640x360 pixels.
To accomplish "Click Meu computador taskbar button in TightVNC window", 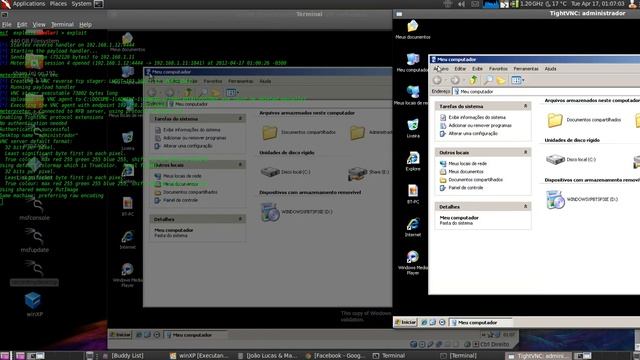I will point(480,322).
